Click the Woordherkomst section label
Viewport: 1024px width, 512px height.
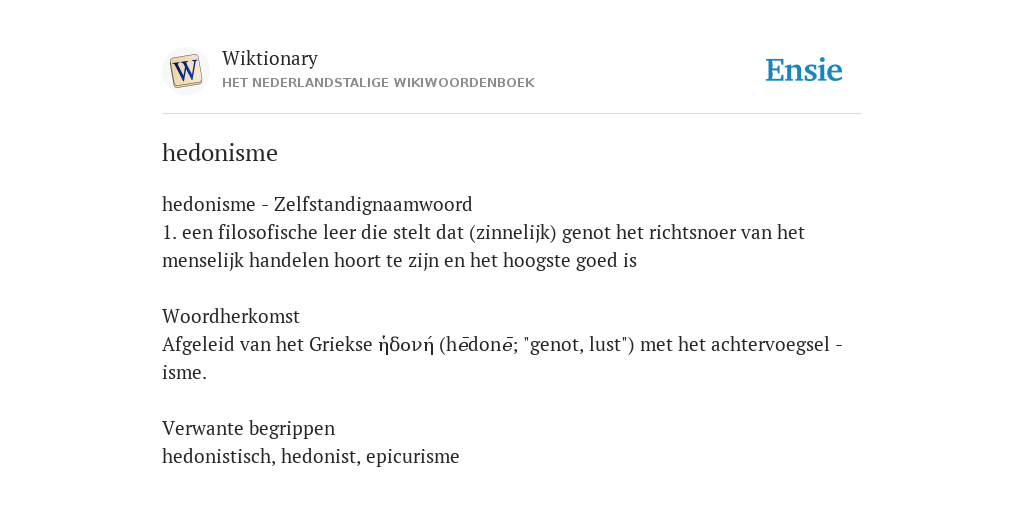(x=231, y=317)
